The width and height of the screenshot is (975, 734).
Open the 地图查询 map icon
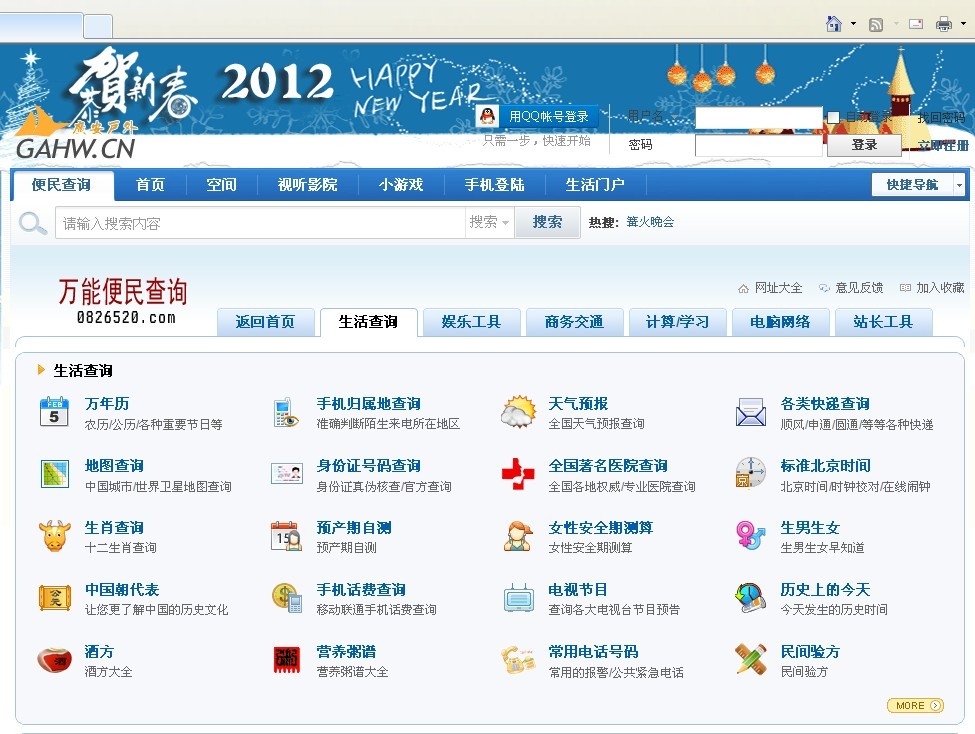click(54, 474)
